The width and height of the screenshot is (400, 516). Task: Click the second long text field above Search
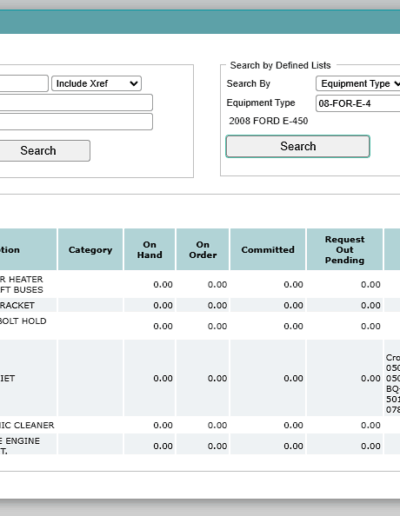76,122
